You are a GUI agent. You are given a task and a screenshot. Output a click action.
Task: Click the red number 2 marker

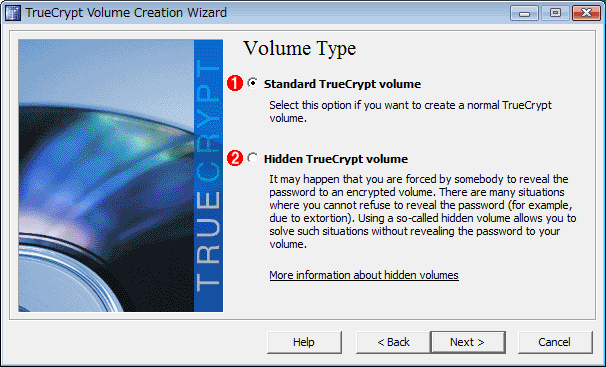click(x=235, y=158)
